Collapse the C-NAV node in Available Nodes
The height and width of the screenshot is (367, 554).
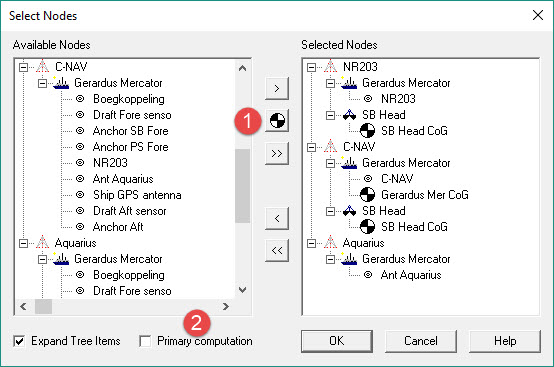click(23, 67)
